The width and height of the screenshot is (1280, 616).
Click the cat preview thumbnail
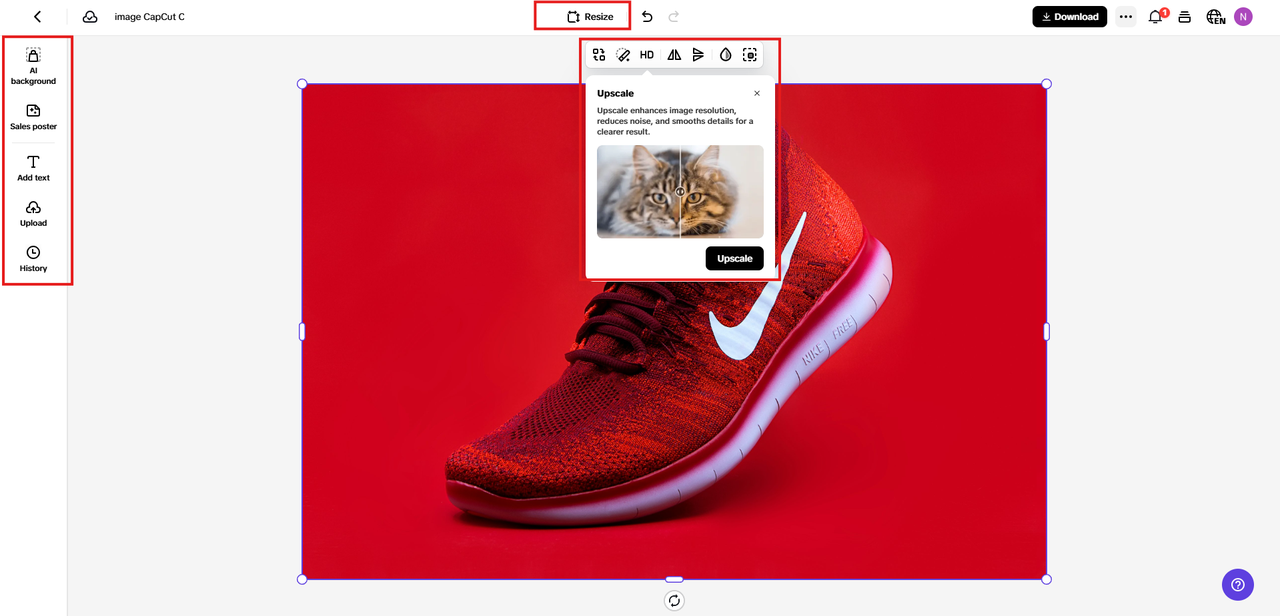(680, 191)
